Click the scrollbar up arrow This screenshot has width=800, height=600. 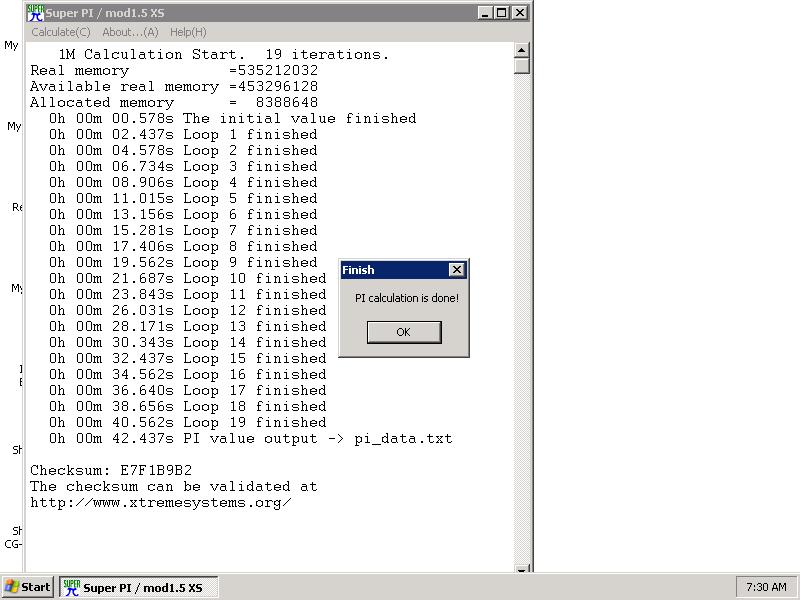point(521,50)
